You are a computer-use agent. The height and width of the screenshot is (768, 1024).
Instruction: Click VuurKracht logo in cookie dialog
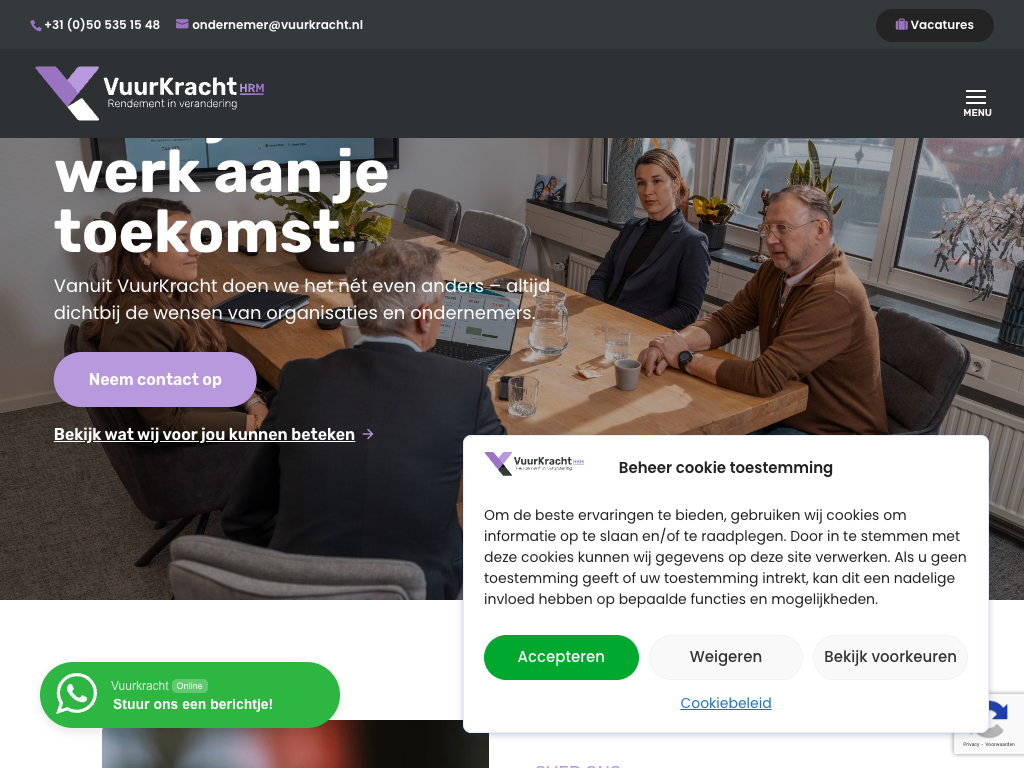point(534,463)
